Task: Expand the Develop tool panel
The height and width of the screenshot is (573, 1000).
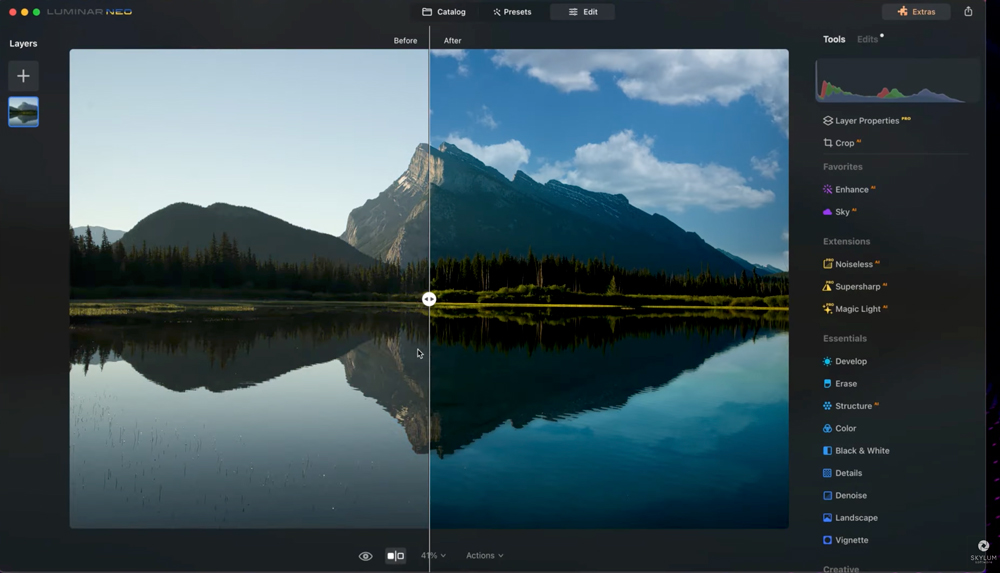Action: click(850, 361)
